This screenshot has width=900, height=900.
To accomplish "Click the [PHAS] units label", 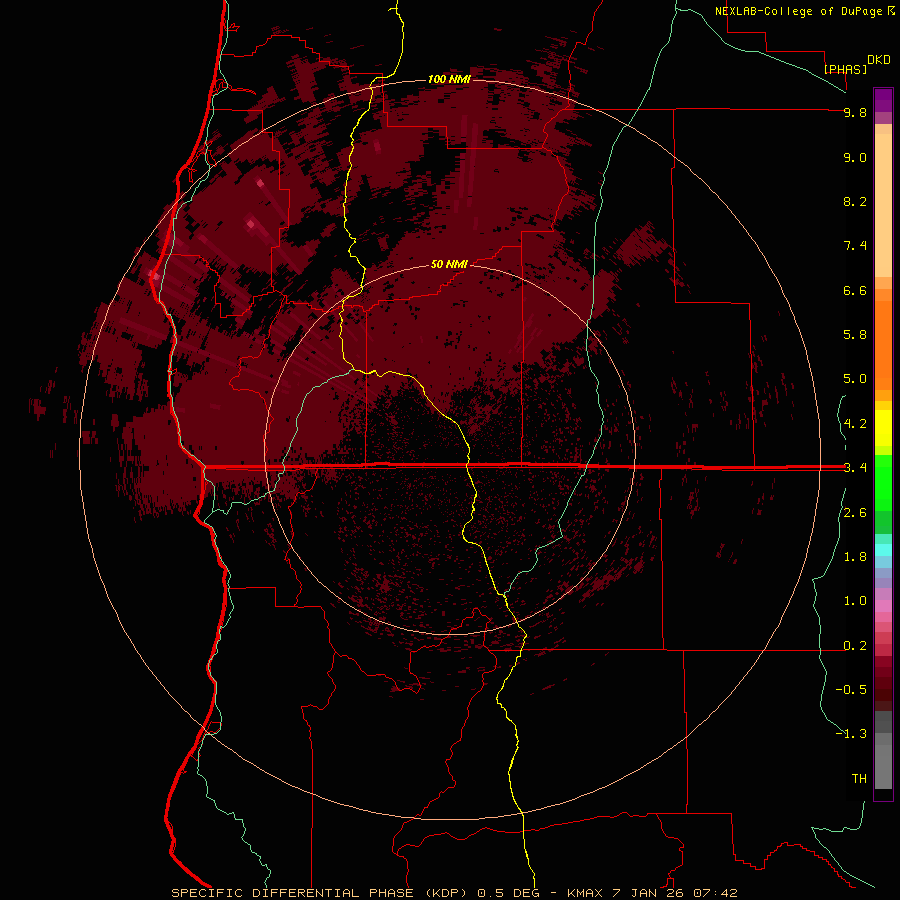I will tap(845, 69).
